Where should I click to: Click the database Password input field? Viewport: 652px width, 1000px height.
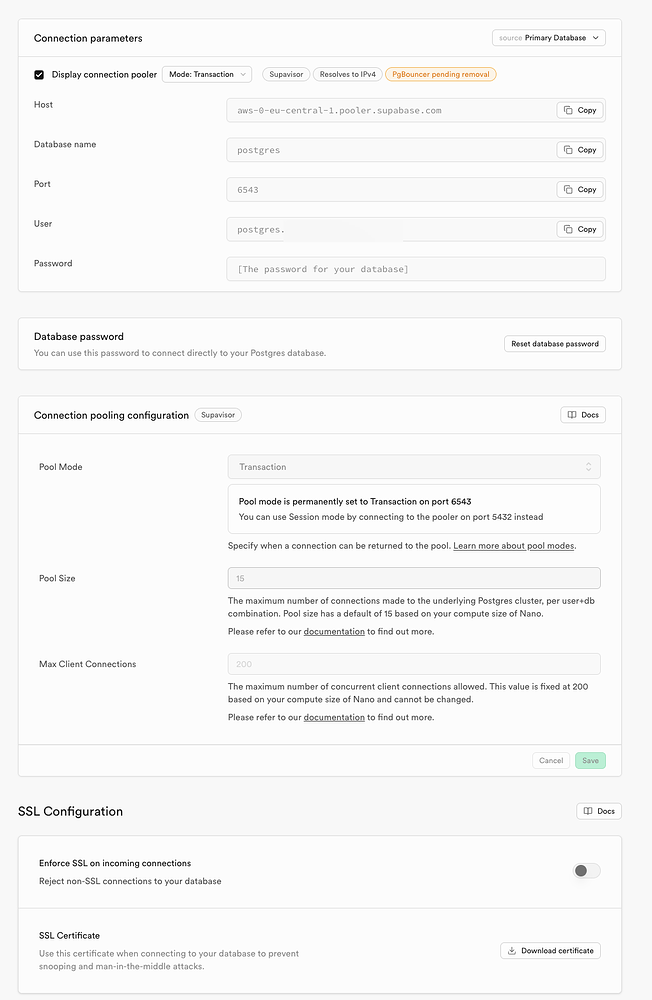(x=414, y=268)
